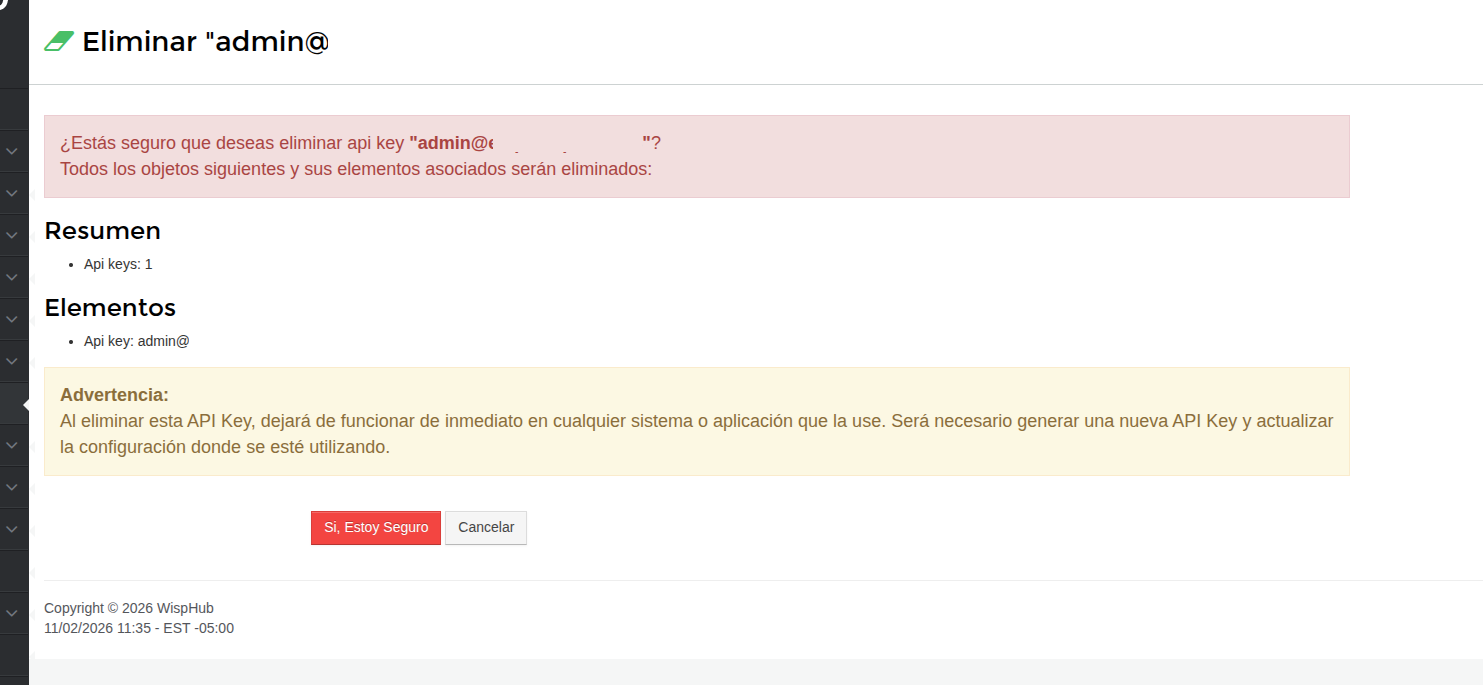Expand the second sidebar section chevron
Screen dimensions: 1483x685
(12, 193)
